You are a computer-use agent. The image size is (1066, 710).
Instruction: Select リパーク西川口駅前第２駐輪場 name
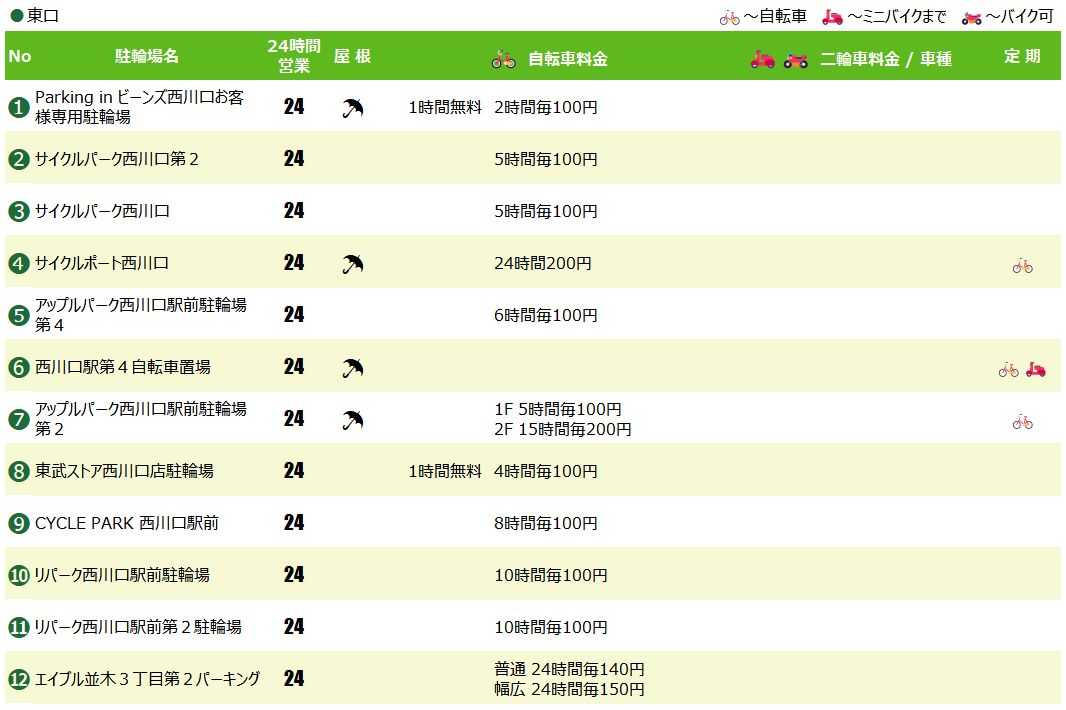click(x=138, y=627)
